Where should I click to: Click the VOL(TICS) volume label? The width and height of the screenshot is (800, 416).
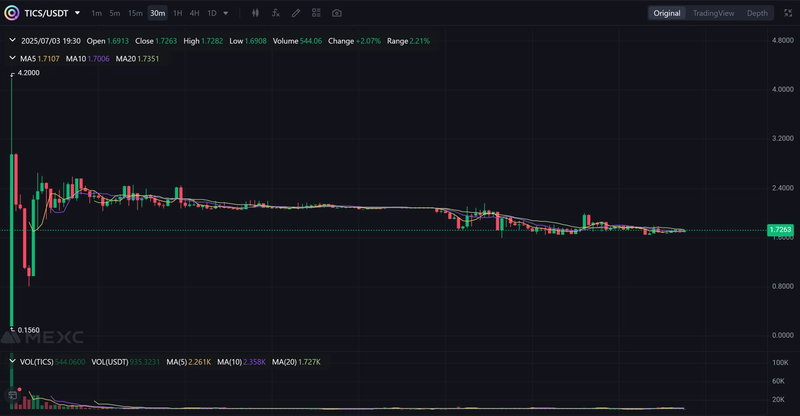(x=53, y=362)
